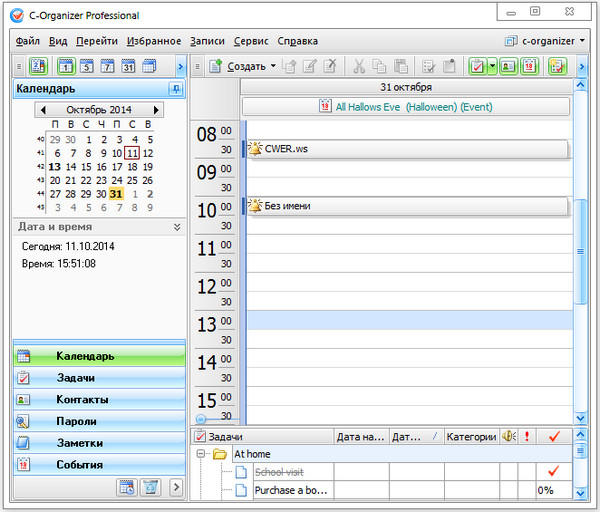Viewport: 600px width, 512px height.
Task: Go to next month in calendar
Action: (x=156, y=109)
